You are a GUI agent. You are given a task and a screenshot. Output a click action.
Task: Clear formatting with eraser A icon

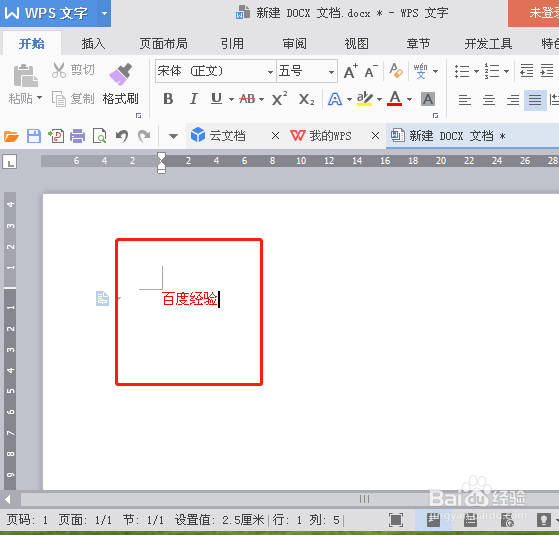click(396, 71)
